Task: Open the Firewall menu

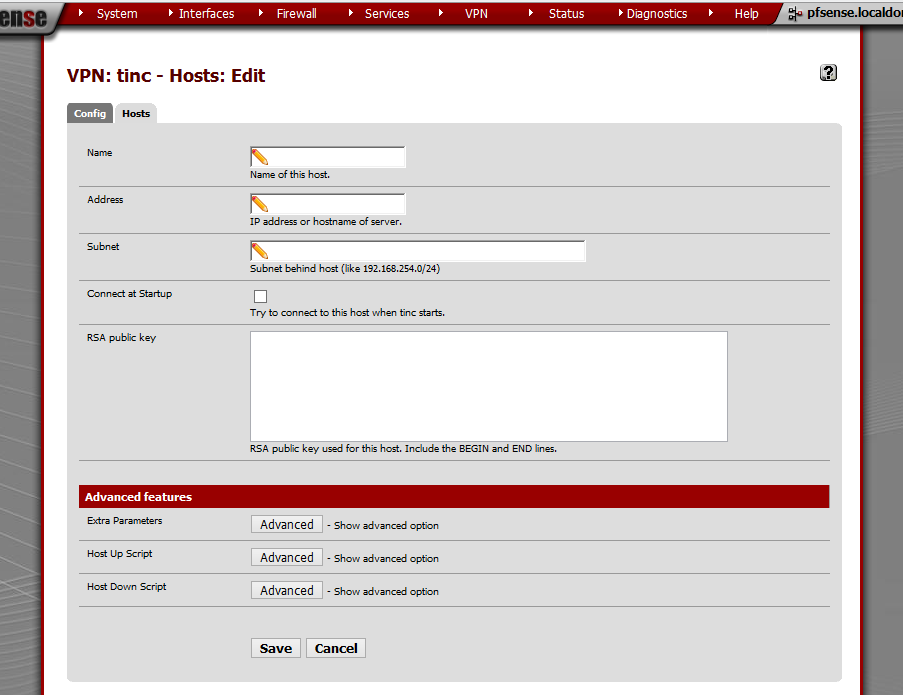Action: coord(297,13)
